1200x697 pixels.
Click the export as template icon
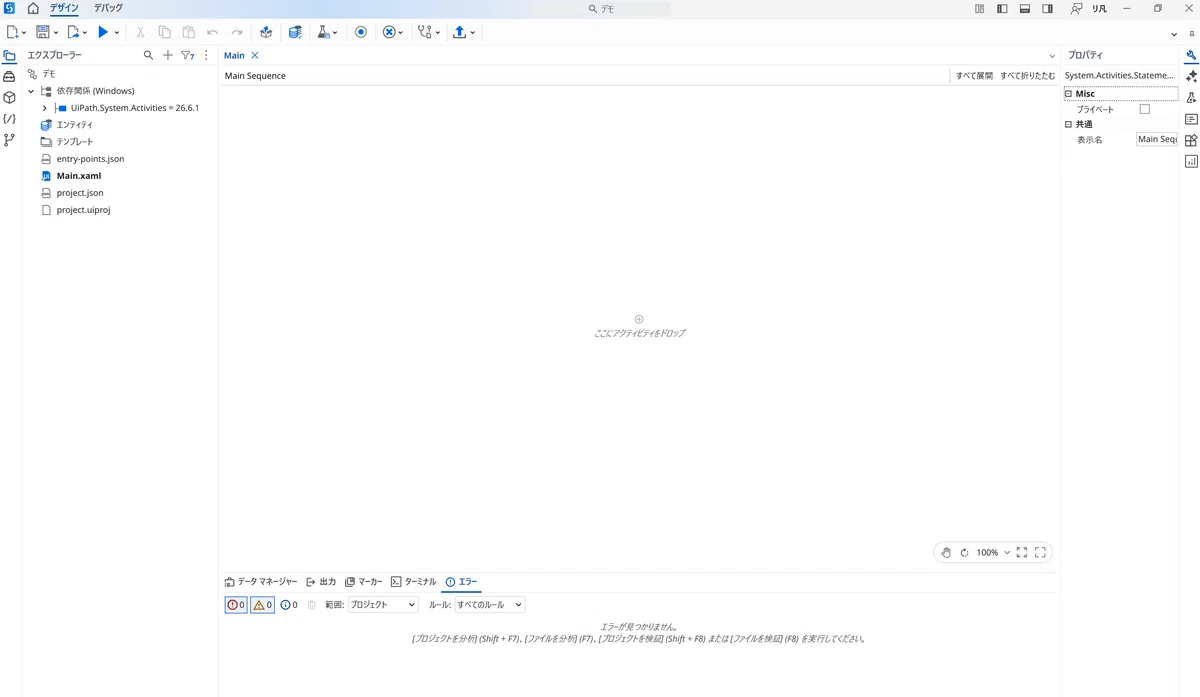click(73, 32)
